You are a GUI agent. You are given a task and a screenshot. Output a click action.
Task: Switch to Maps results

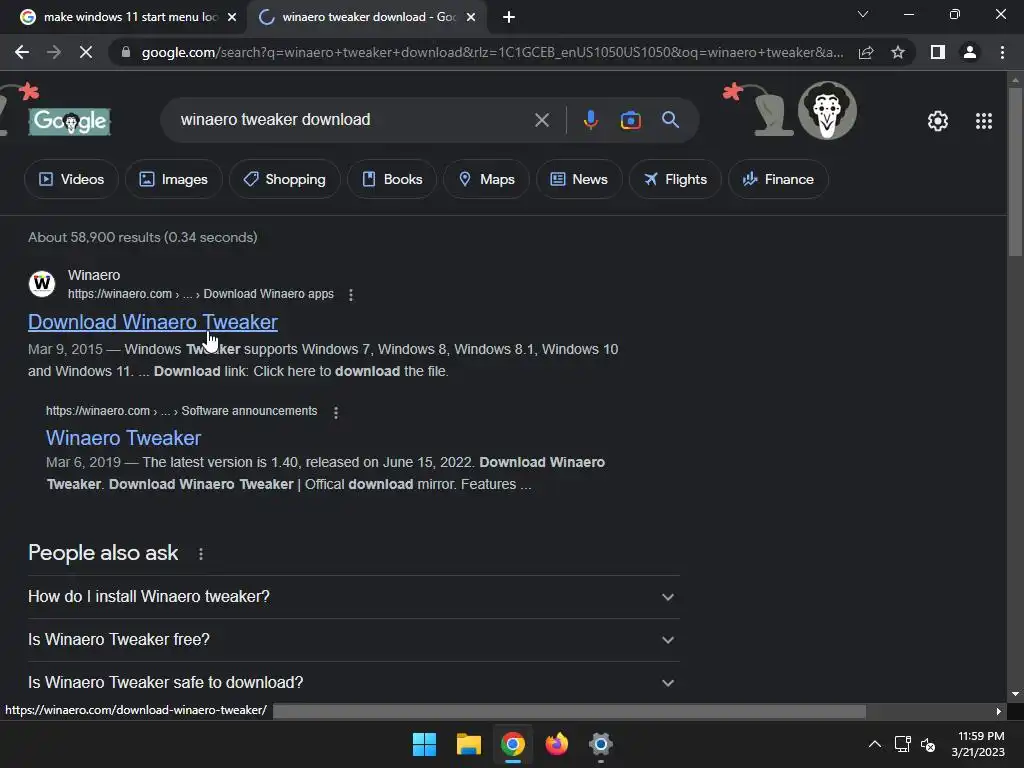click(x=486, y=179)
